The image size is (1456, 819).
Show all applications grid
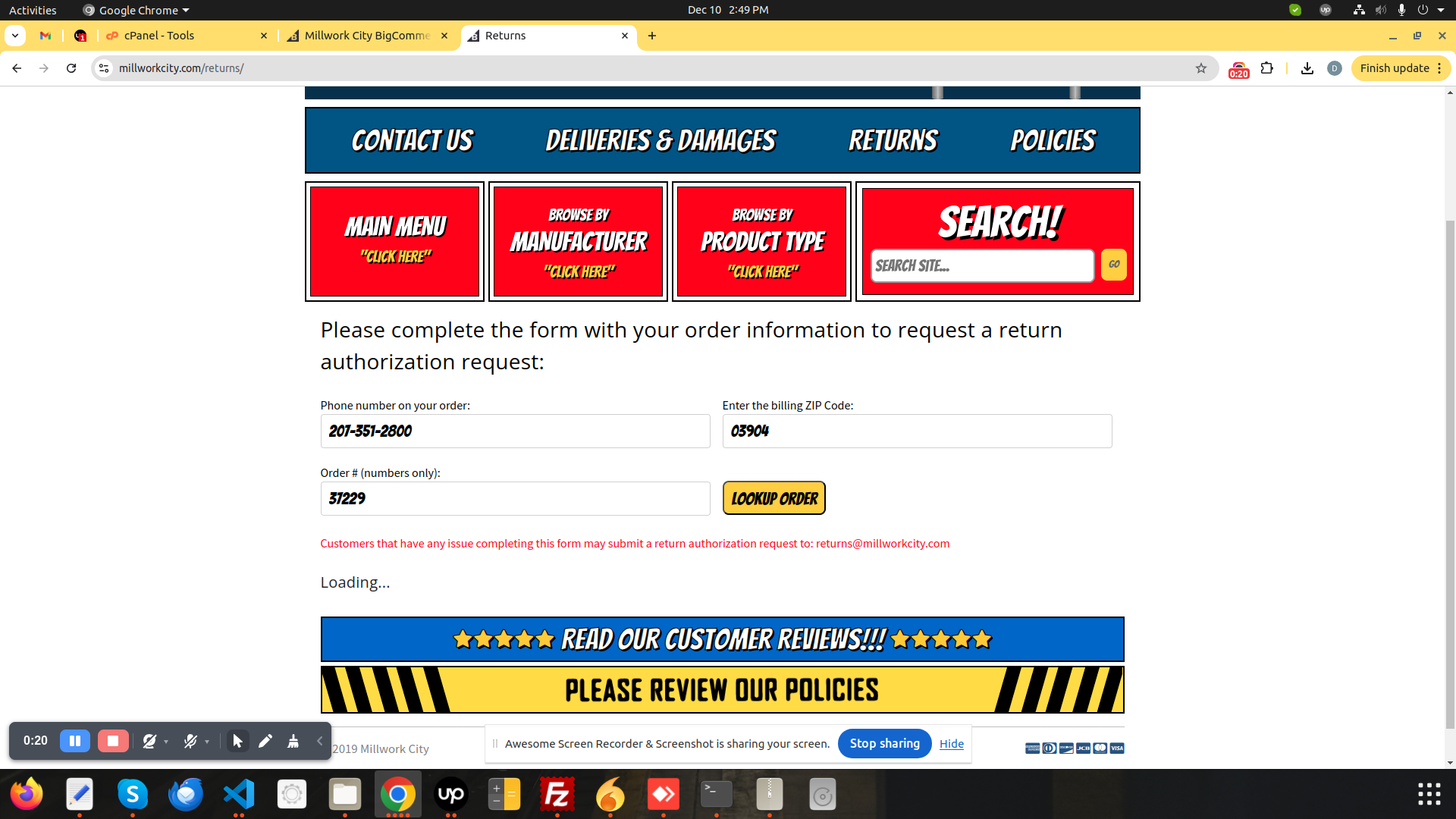click(1429, 794)
